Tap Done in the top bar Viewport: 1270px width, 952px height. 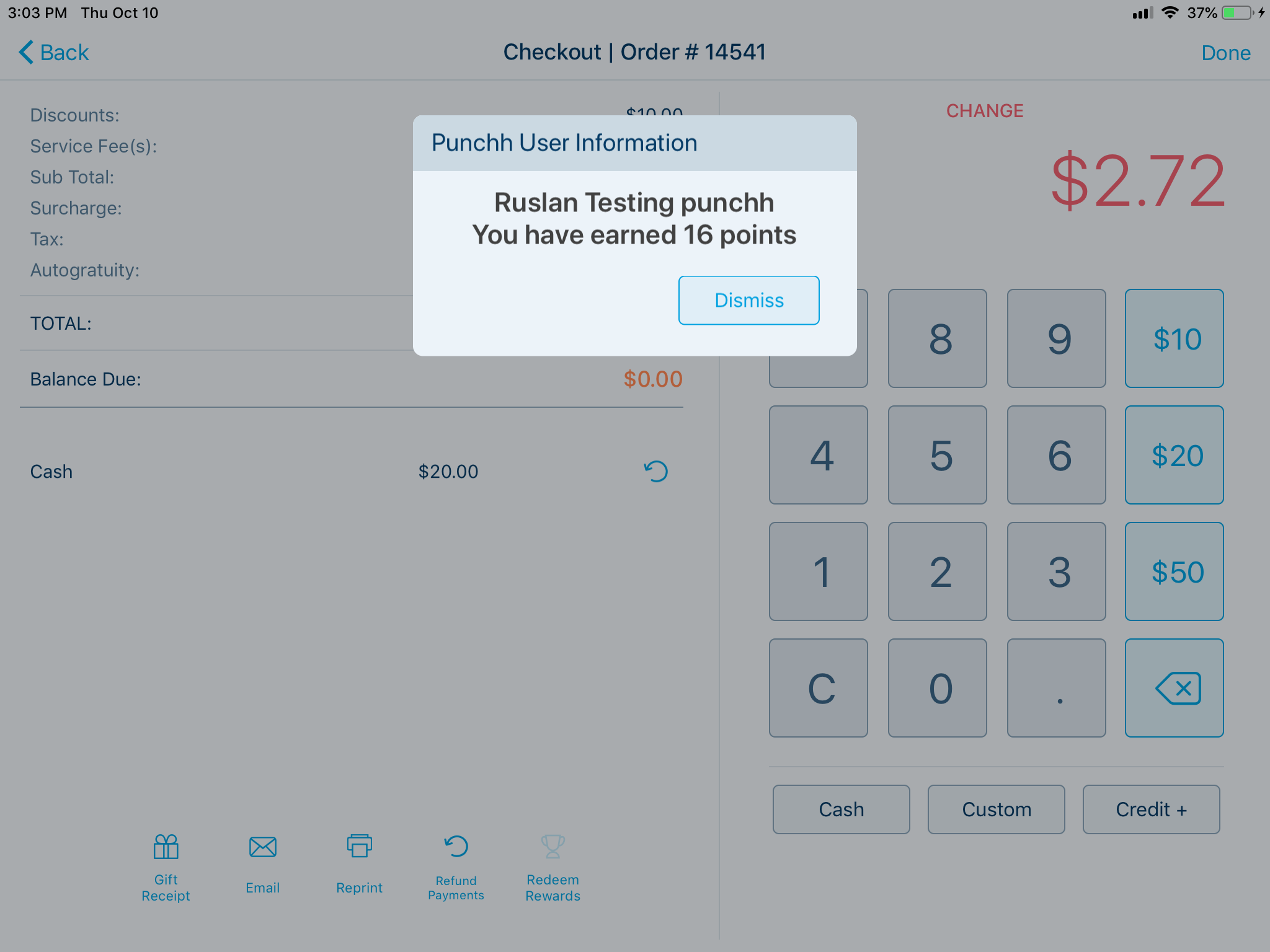coord(1225,53)
